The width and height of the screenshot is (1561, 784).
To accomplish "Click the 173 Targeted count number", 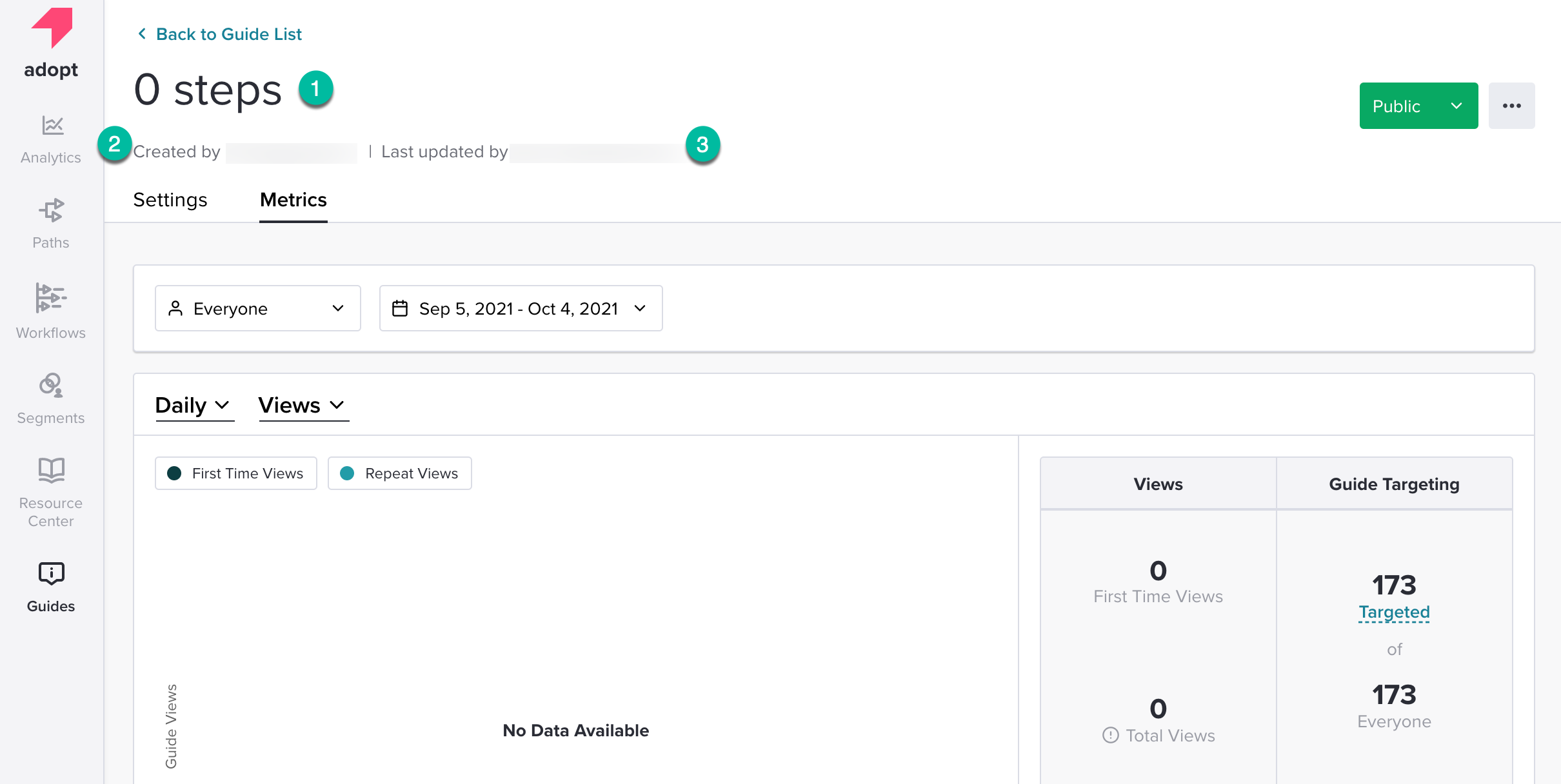I will 1395,585.
